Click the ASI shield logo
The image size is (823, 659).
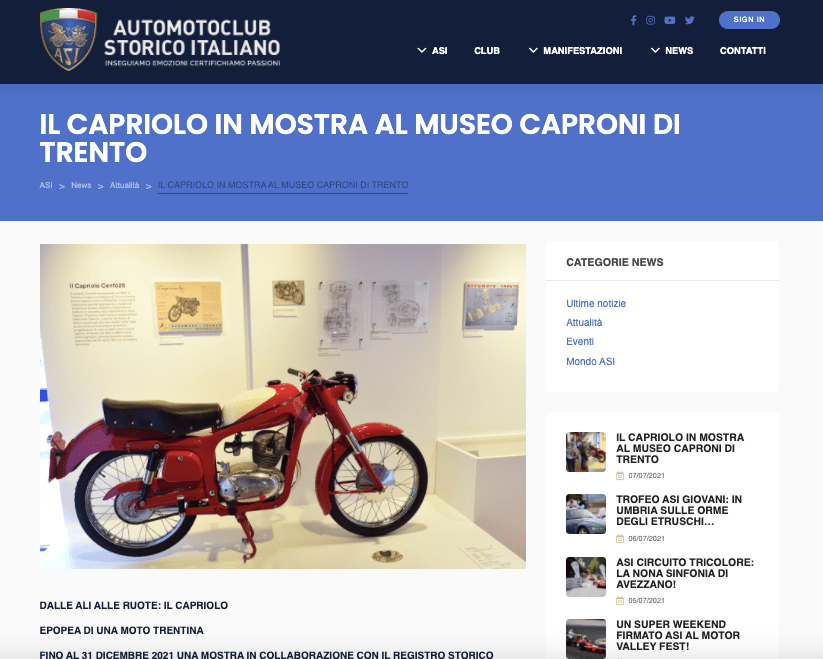(x=68, y=39)
